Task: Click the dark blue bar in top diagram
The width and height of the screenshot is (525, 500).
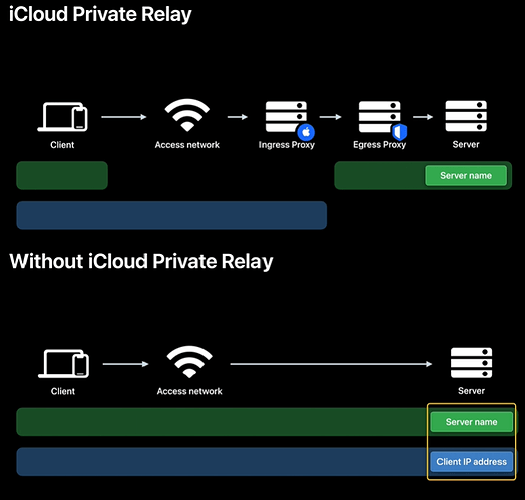Action: 172,215
